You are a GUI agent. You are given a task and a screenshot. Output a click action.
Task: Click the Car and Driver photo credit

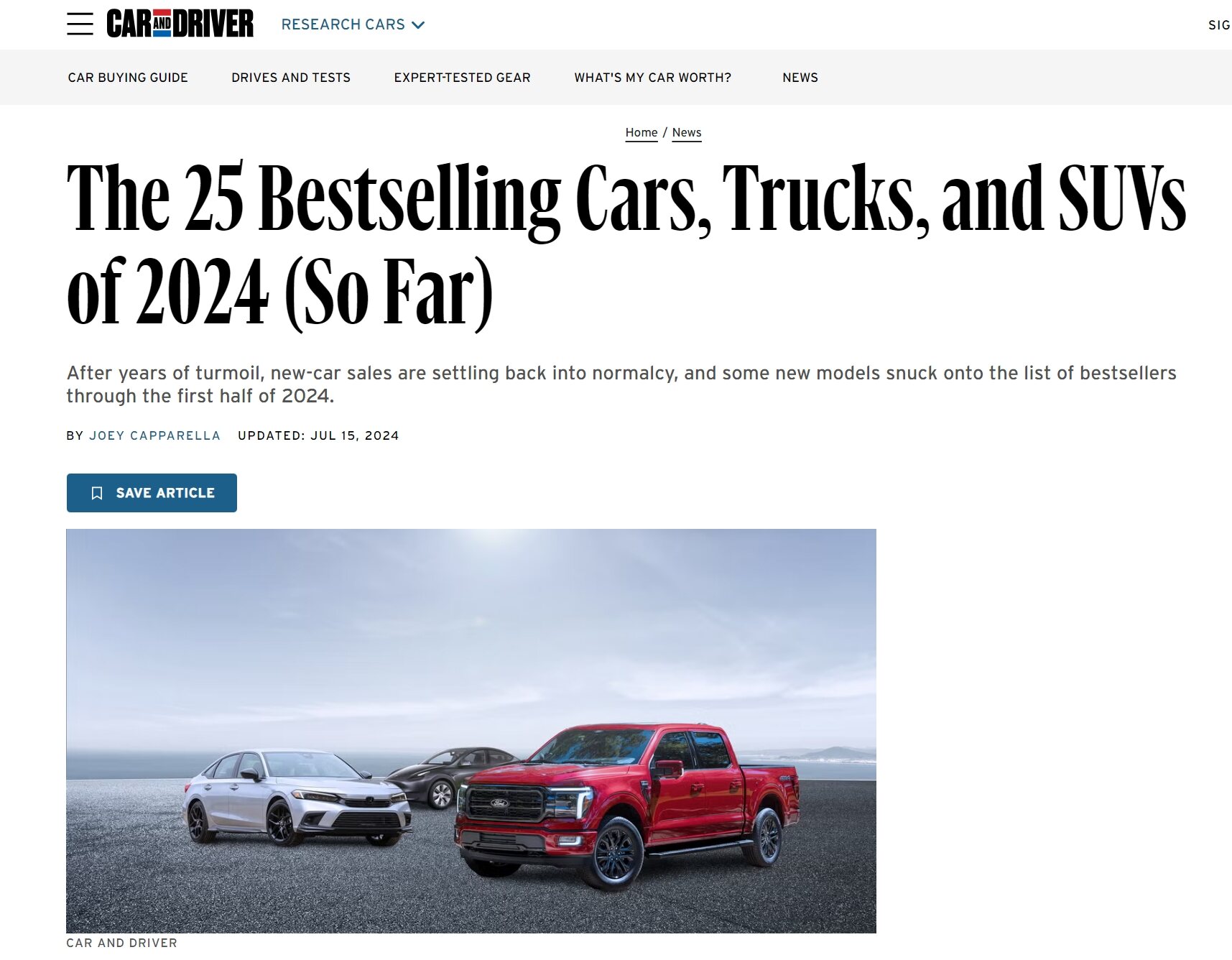pos(121,943)
